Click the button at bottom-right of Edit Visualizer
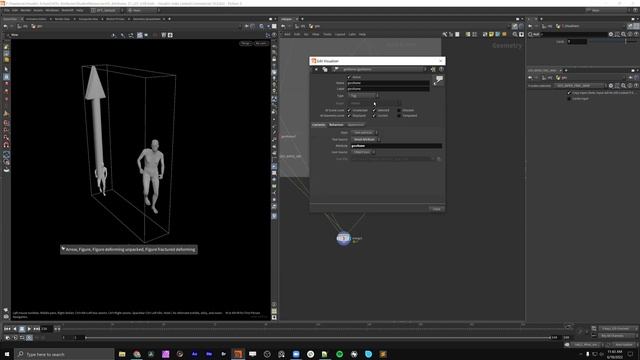This screenshot has width=640, height=360. pos(436,209)
